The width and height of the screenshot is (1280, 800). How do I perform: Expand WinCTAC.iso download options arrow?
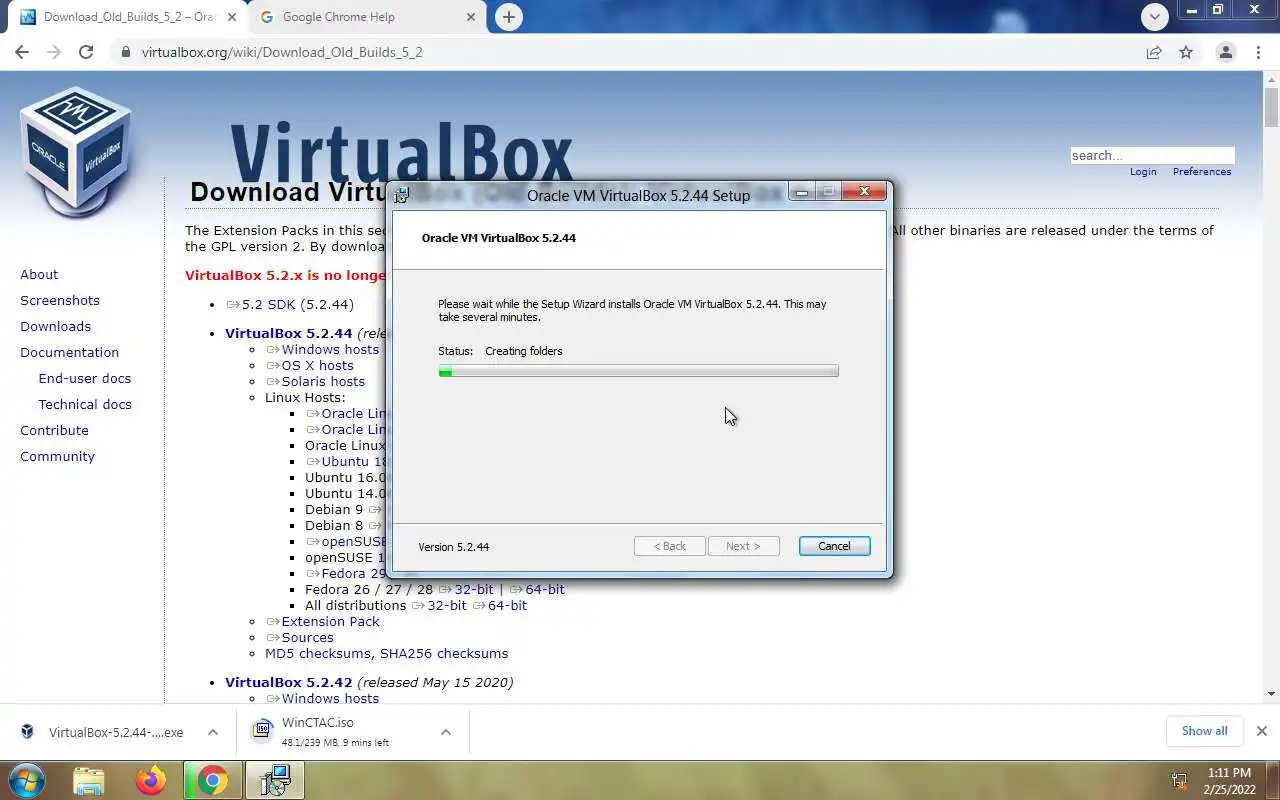[446, 732]
